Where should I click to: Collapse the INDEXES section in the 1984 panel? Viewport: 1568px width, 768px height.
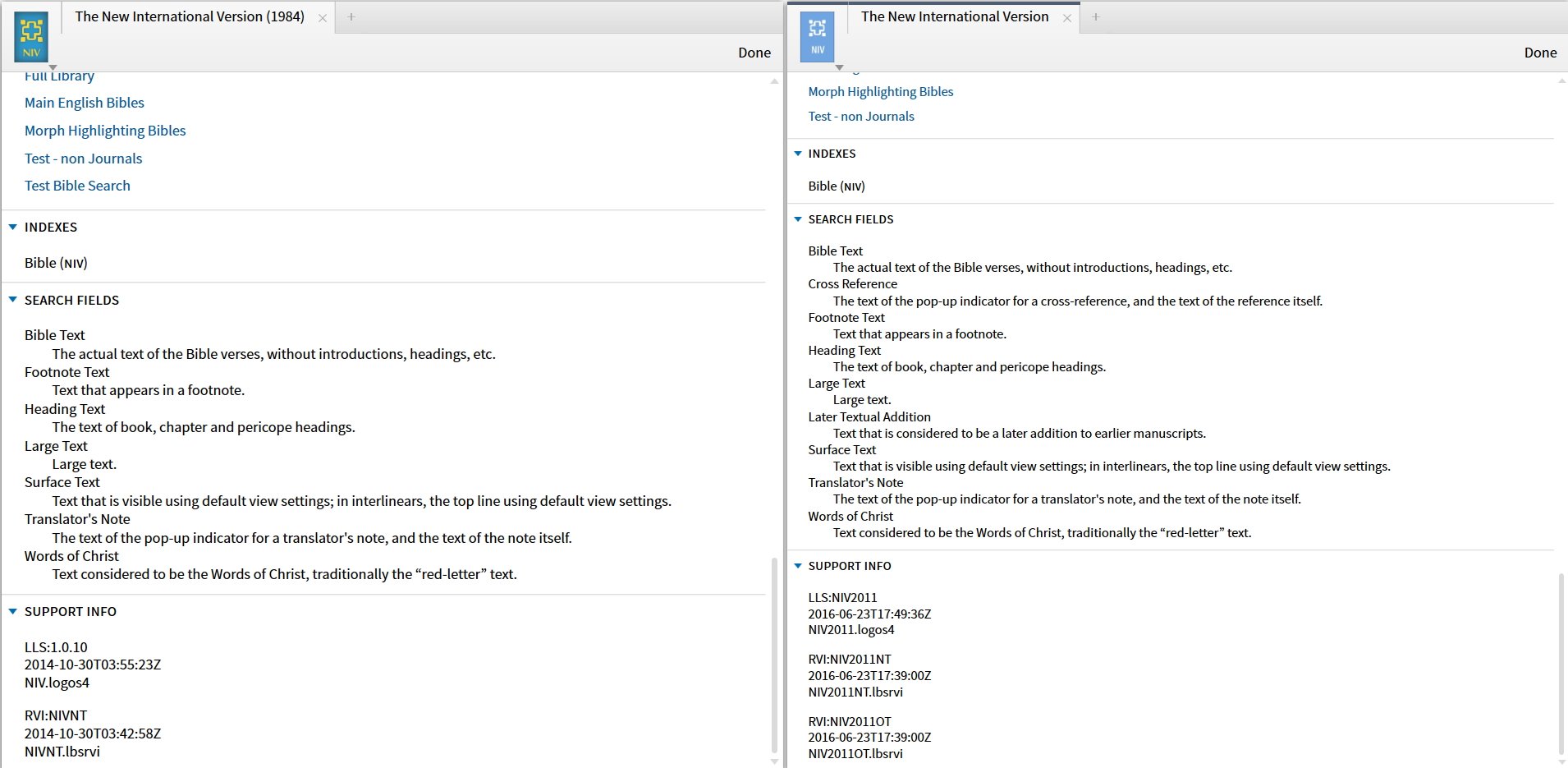pyautogui.click(x=13, y=227)
